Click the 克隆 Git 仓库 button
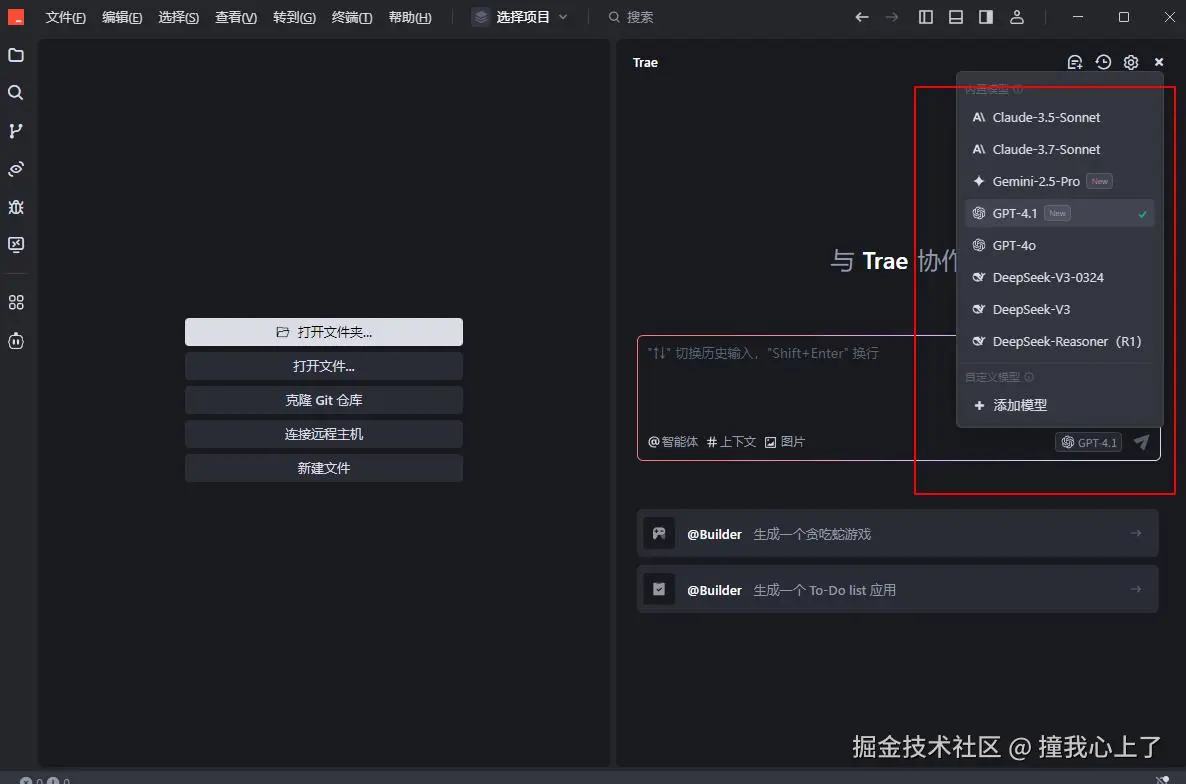Screen dimensions: 1186x784 point(324,400)
